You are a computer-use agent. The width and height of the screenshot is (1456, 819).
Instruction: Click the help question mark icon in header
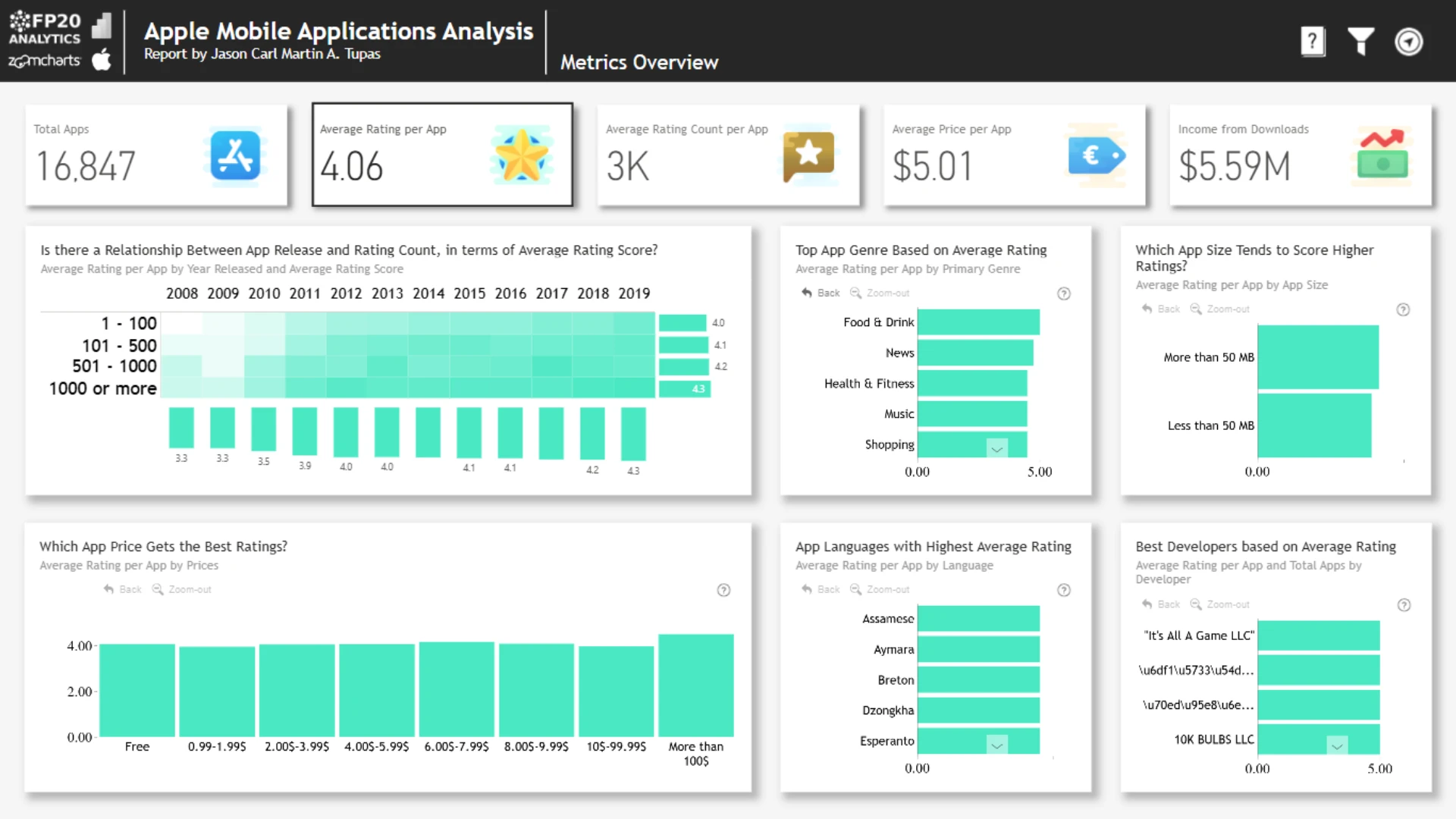coord(1313,41)
